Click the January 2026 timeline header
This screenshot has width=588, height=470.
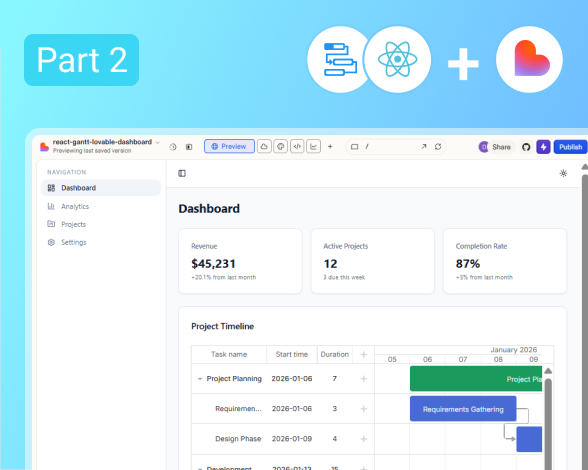(514, 350)
